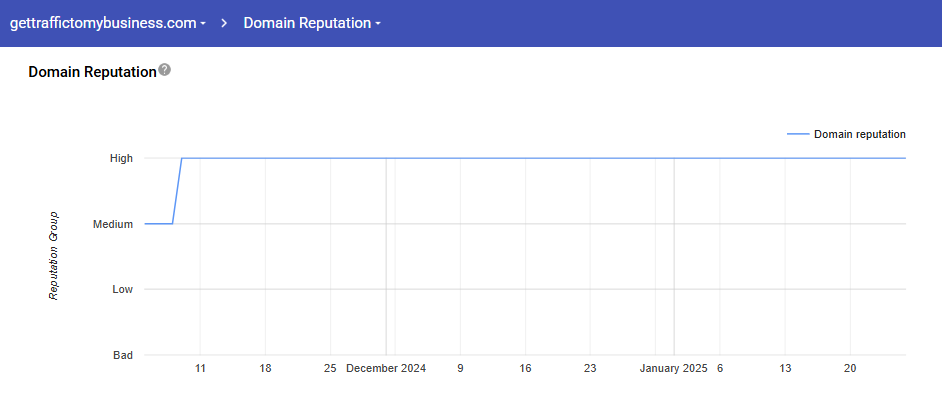Click the blue legend line swatch
This screenshot has height=402, width=942.
tap(797, 134)
